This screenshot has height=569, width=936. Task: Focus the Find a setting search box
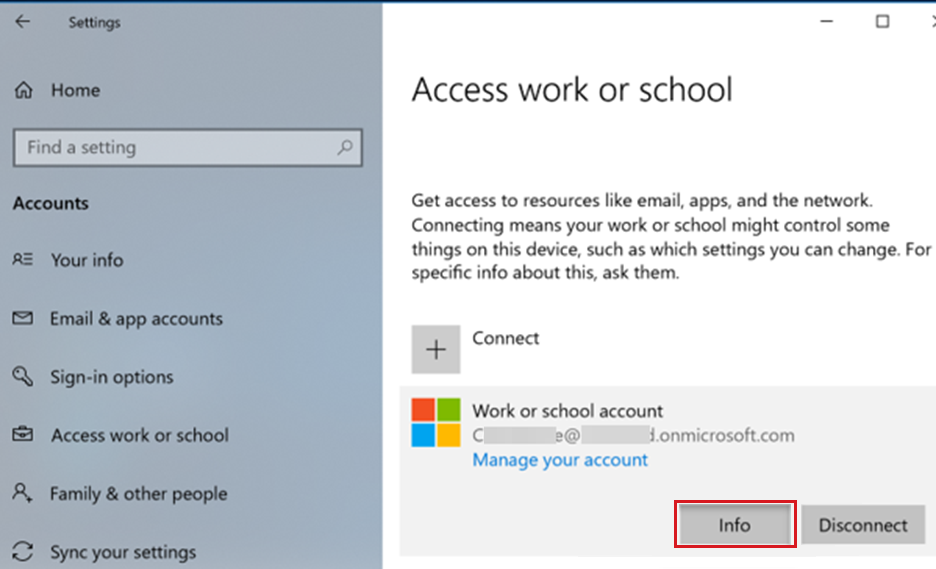187,147
